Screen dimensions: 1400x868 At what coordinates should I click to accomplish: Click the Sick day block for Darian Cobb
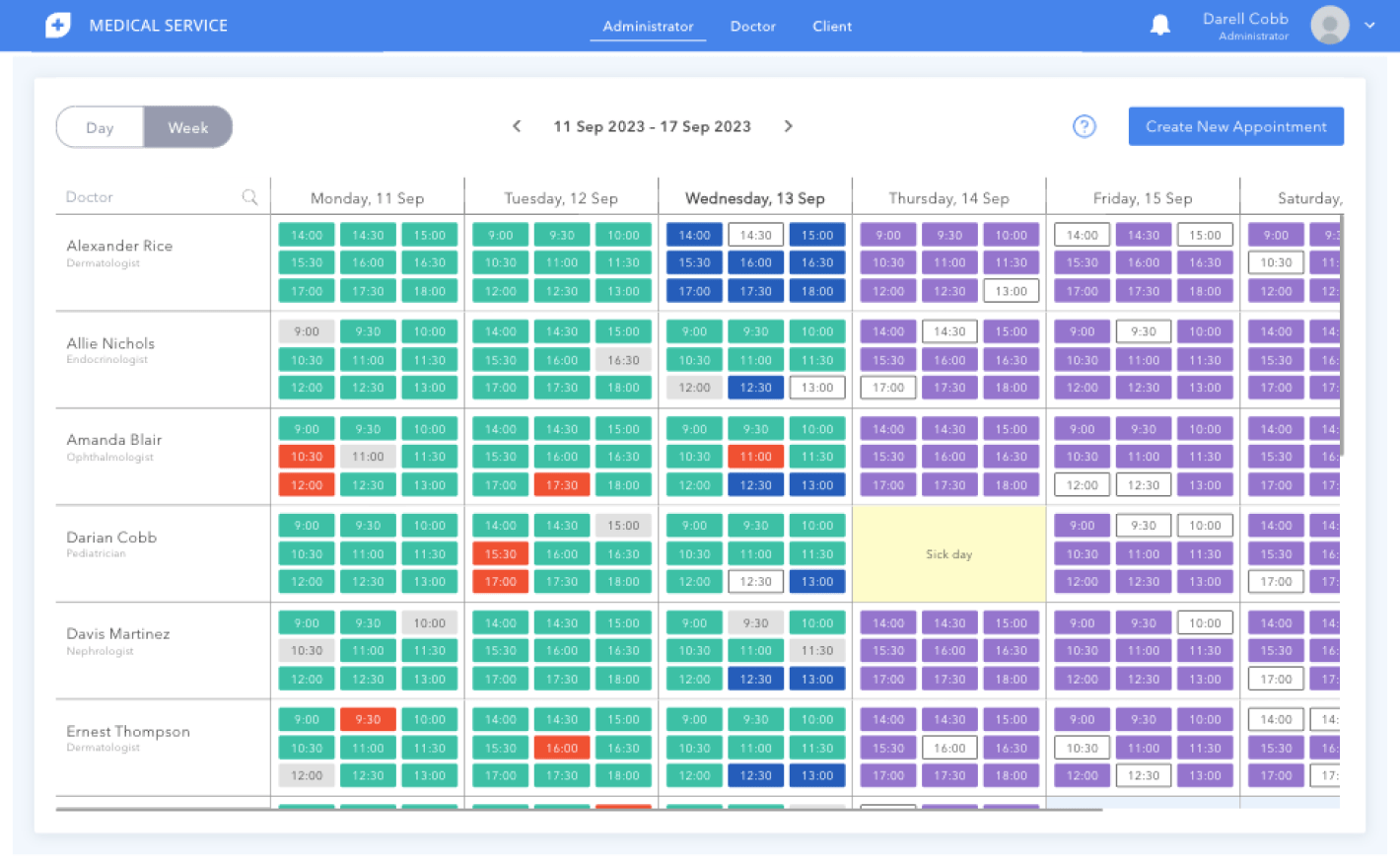click(948, 553)
